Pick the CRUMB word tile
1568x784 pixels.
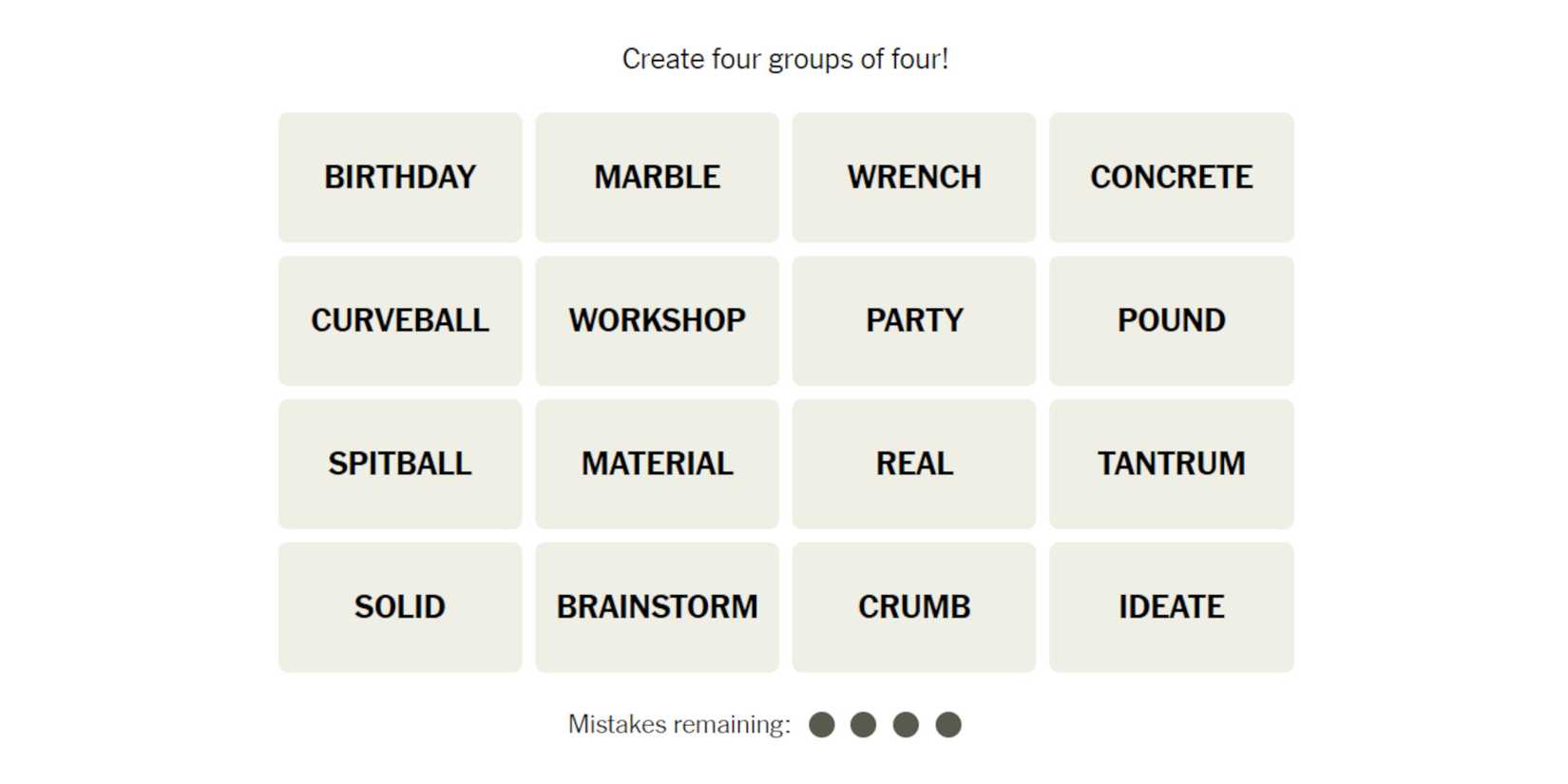[914, 607]
